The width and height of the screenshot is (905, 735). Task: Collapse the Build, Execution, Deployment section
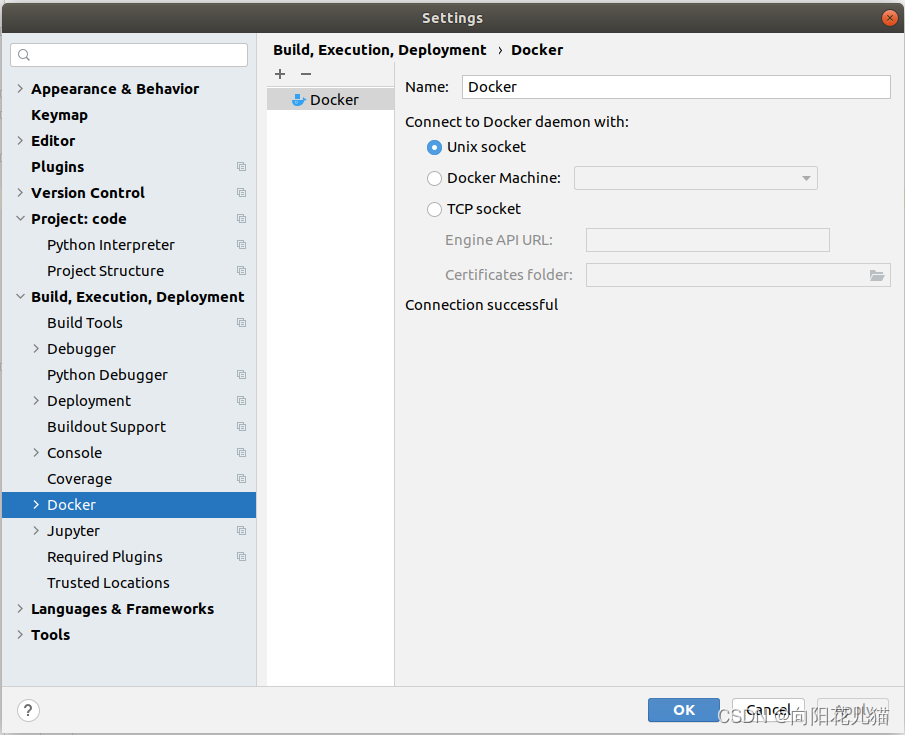pyautogui.click(x=20, y=297)
